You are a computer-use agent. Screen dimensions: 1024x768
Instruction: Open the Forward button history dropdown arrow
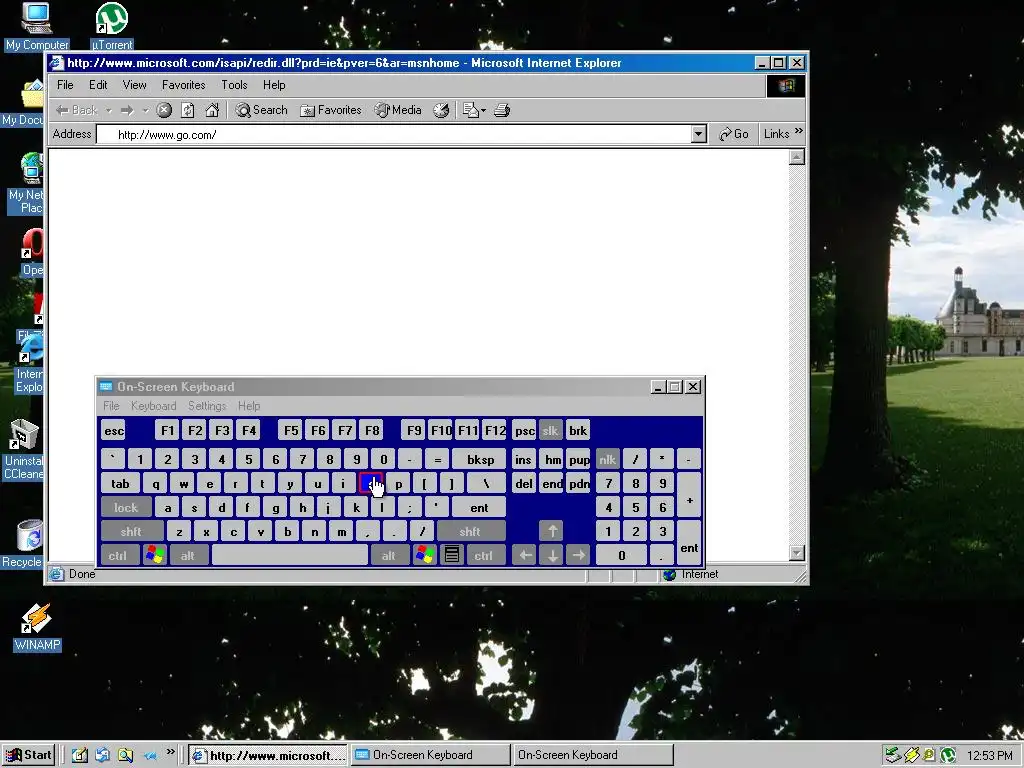coord(145,110)
